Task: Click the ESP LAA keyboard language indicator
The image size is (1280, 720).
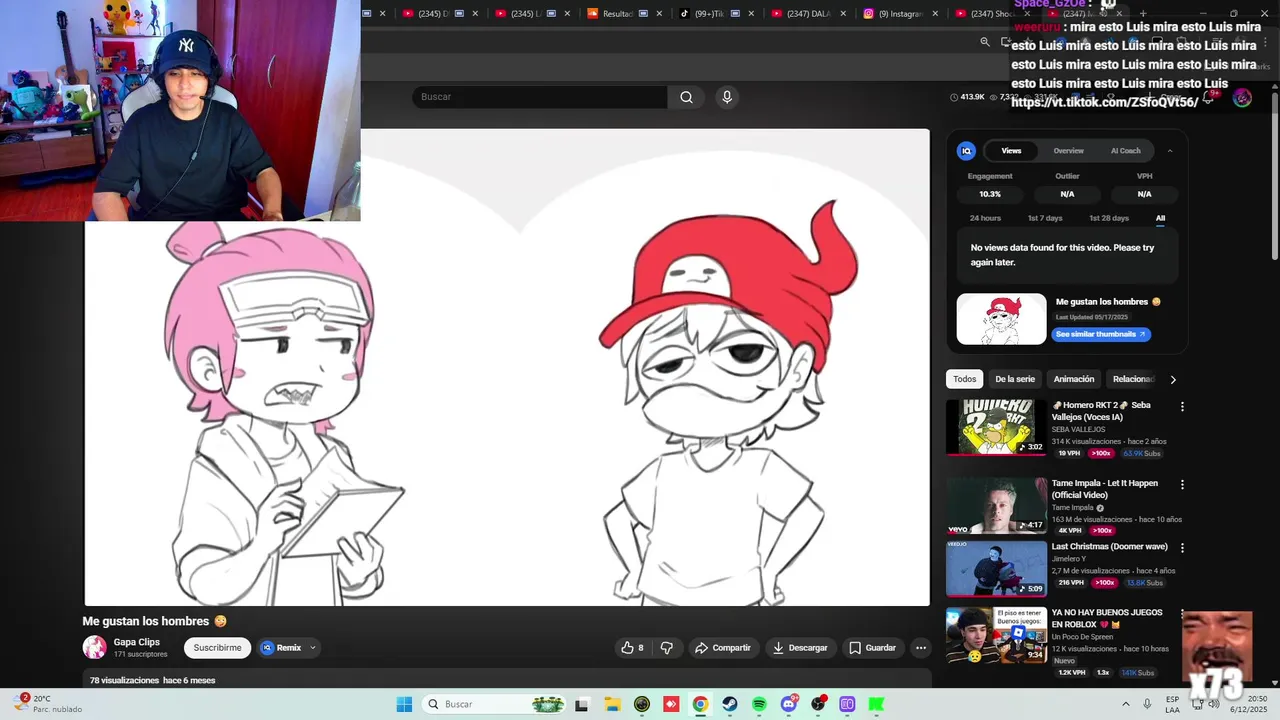Action: pos(1172,704)
